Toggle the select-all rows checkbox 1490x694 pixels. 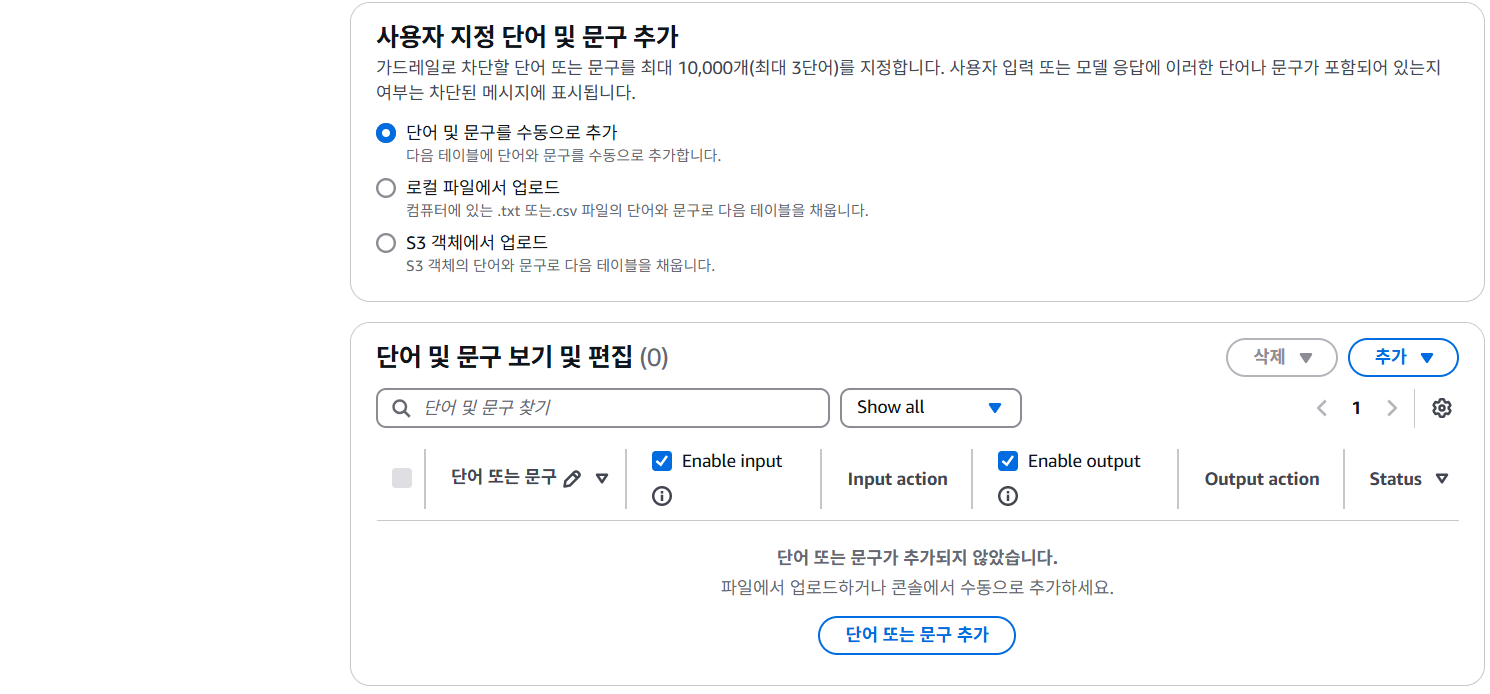click(x=402, y=478)
